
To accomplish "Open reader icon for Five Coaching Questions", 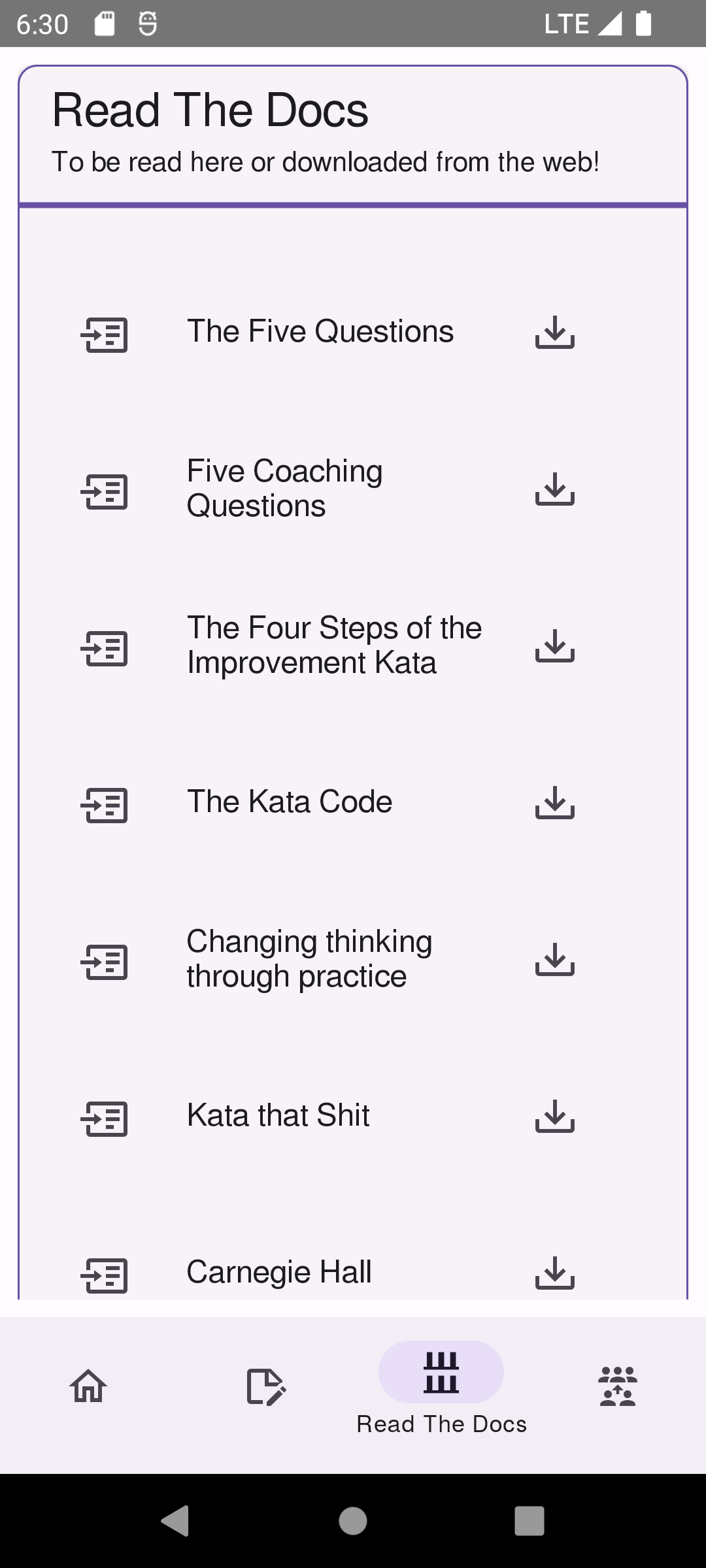I will pos(104,492).
